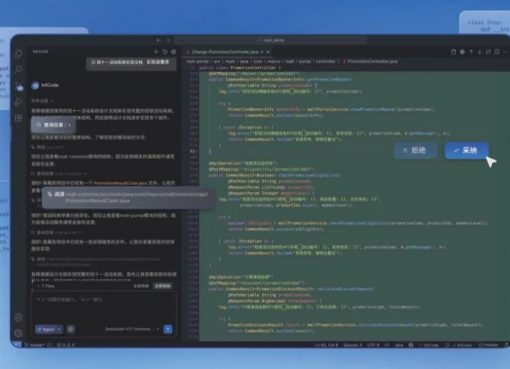Click the chat message input field
Screen dimensions: 510x369
[x=104, y=307]
